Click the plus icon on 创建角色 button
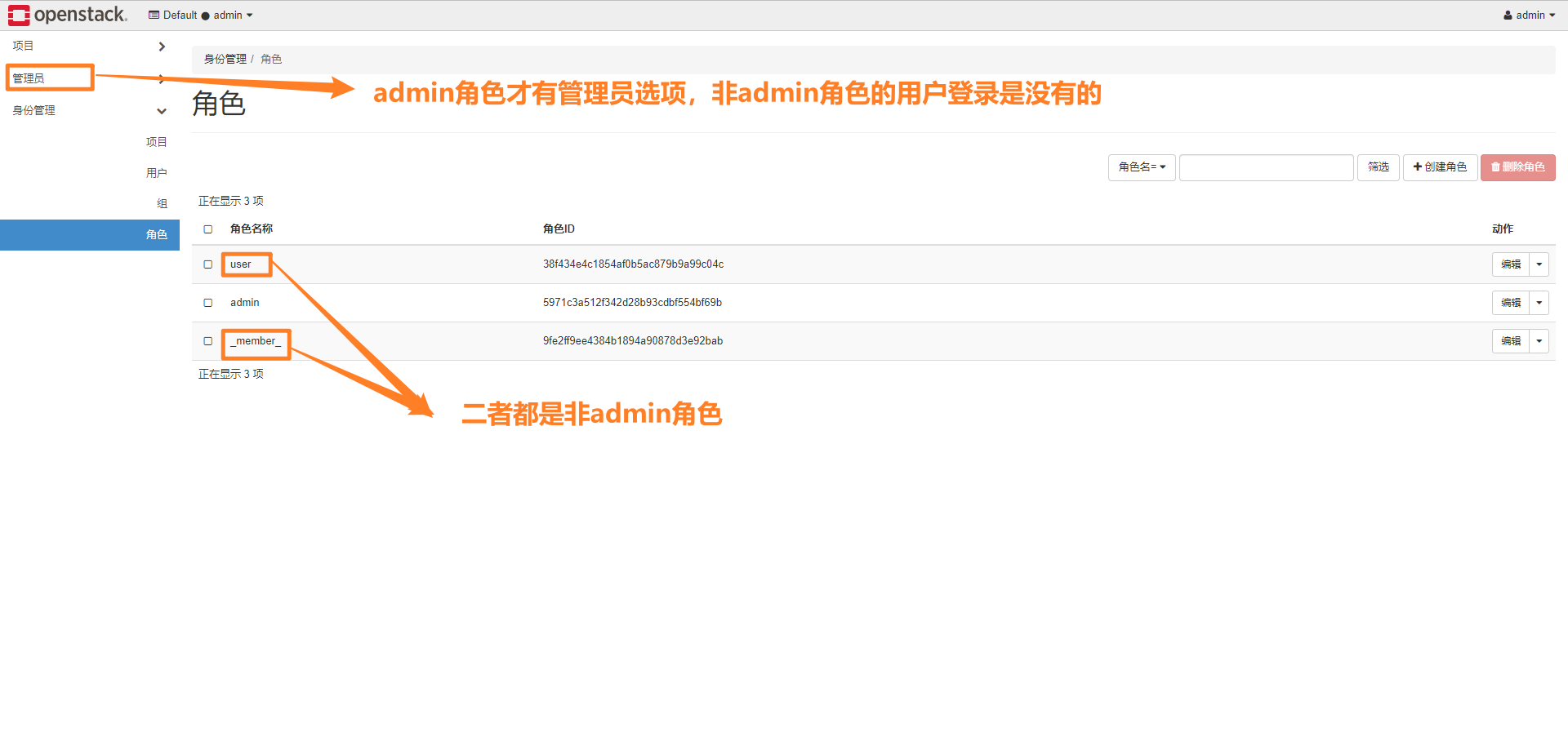Viewport: 1568px width, 746px height. tap(1416, 167)
